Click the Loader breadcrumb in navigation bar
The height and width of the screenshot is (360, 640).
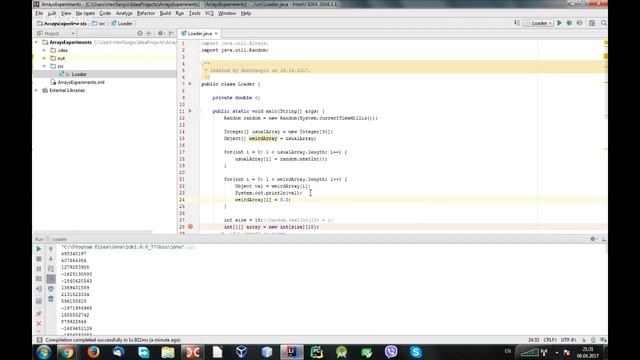pyautogui.click(x=122, y=23)
